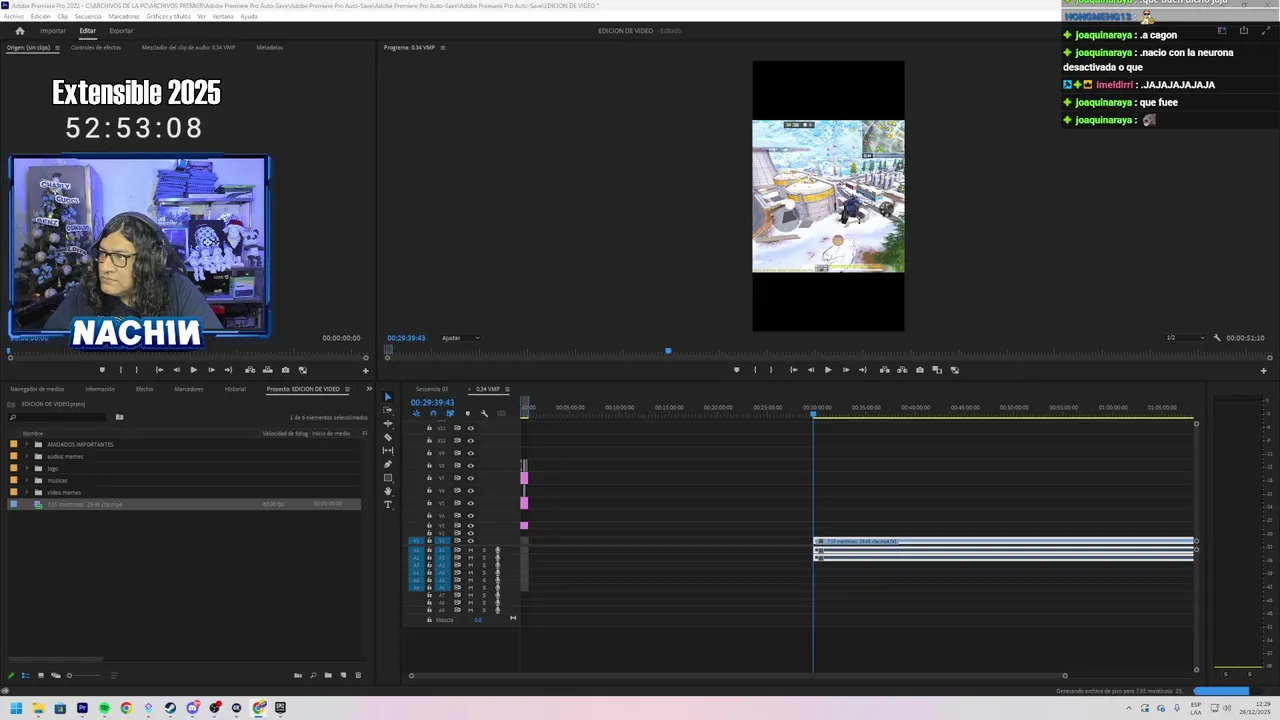Click Add Marker shield icon in timeline

tap(467, 413)
